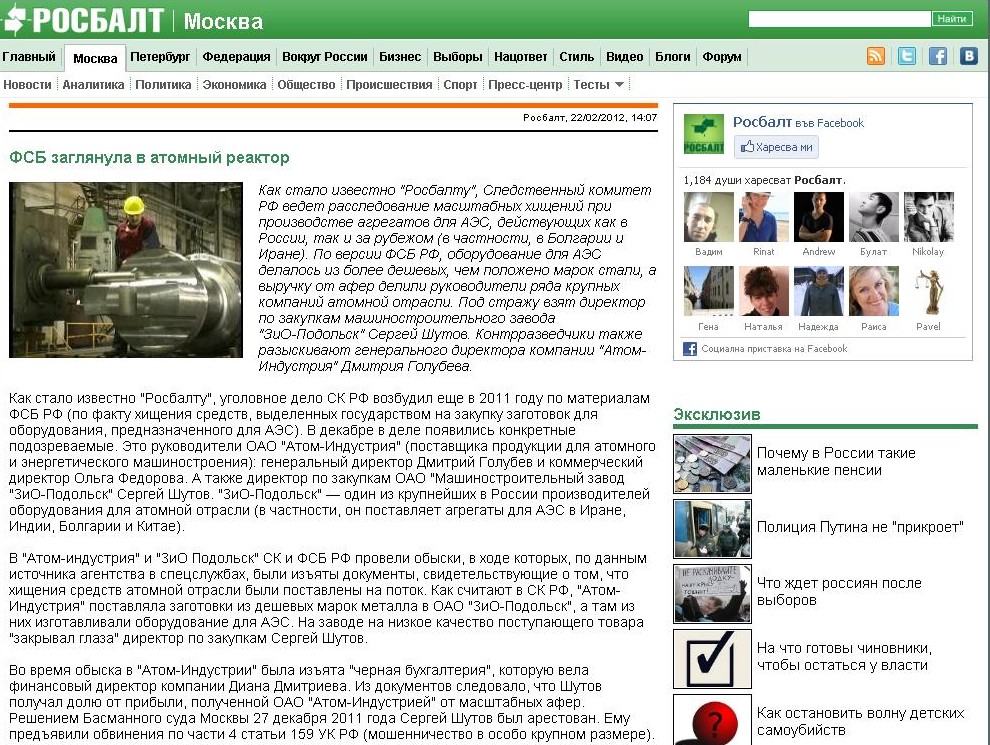Click the Росбалт Facebook page logo
The height and width of the screenshot is (745, 990).
[703, 134]
